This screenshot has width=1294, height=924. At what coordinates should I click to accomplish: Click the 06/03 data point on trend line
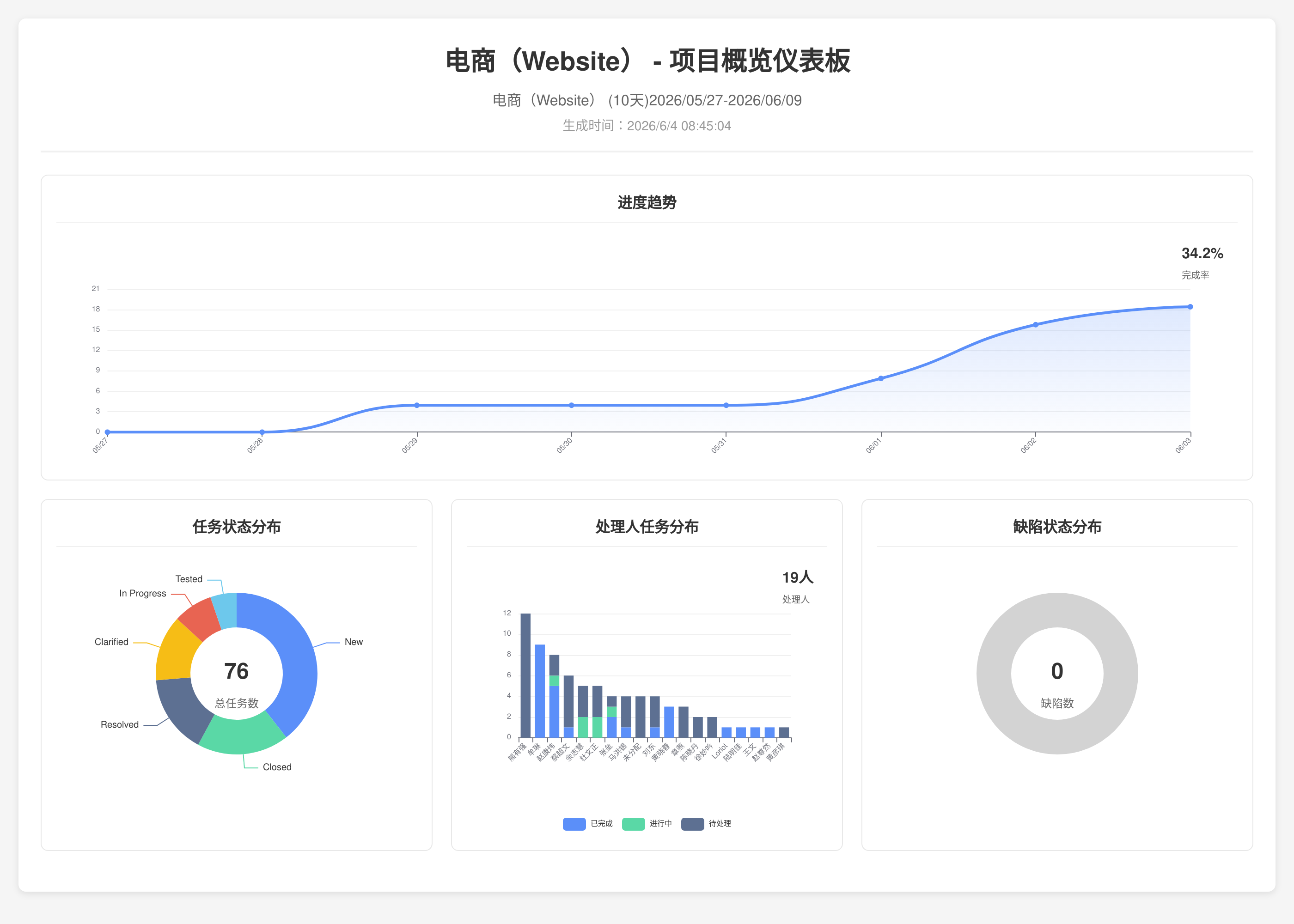point(1190,307)
